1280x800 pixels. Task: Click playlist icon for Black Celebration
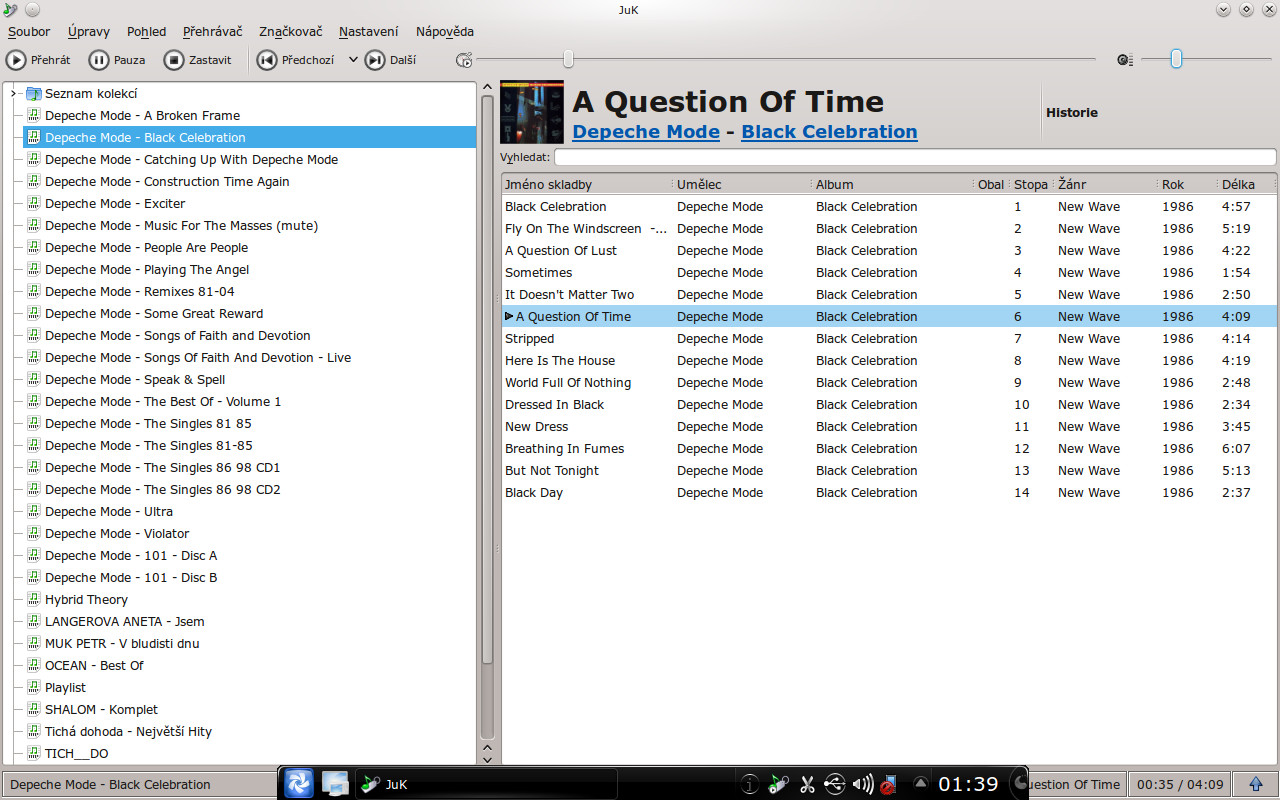click(x=33, y=138)
